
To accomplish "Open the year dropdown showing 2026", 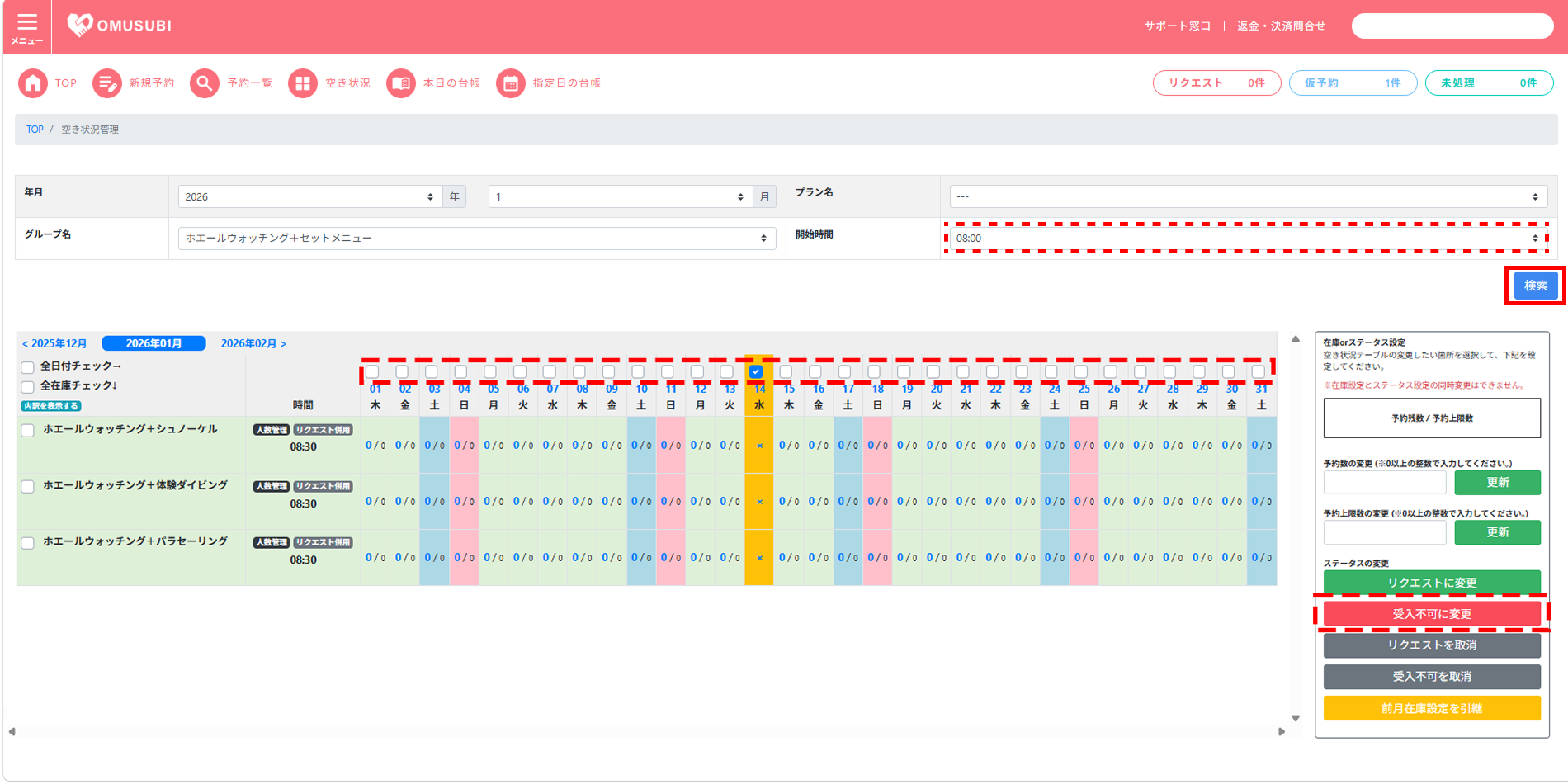I will (310, 196).
